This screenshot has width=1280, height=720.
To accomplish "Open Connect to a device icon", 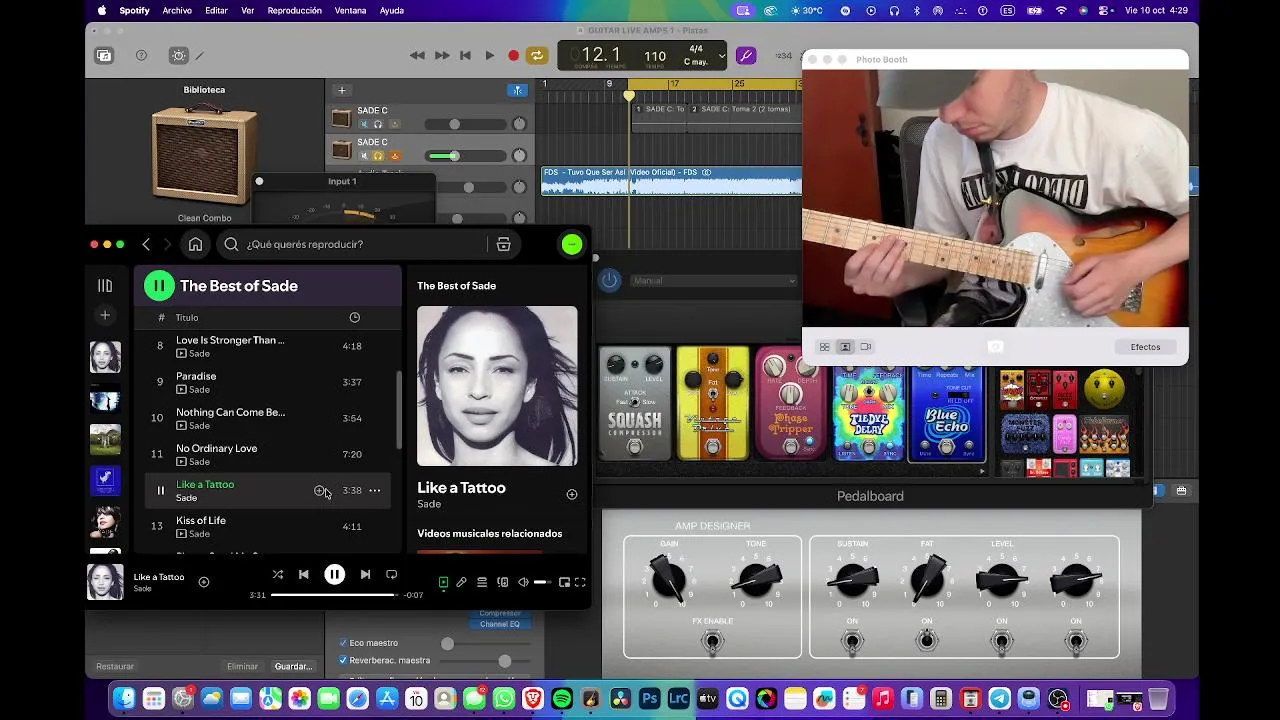I will pyautogui.click(x=502, y=582).
